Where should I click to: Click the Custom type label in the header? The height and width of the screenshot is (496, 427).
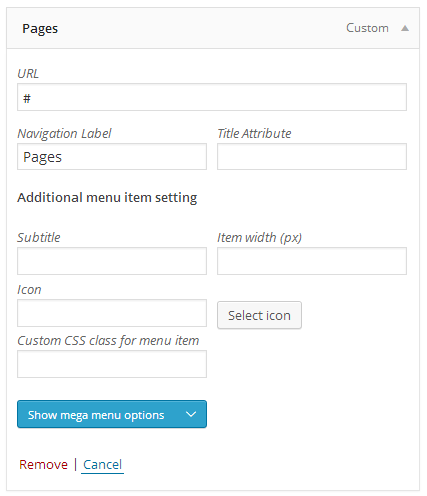[367, 28]
